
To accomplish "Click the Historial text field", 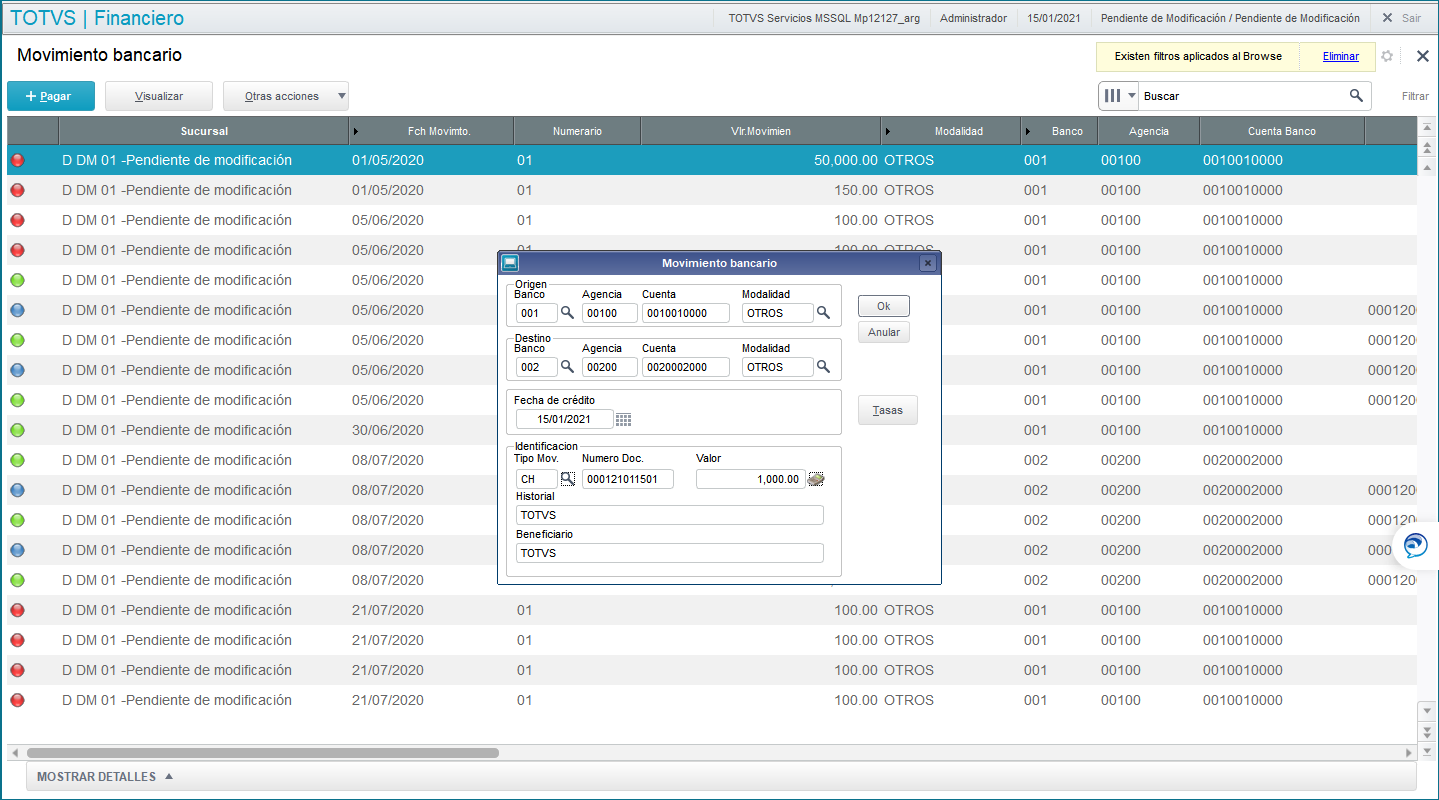I will 670,515.
